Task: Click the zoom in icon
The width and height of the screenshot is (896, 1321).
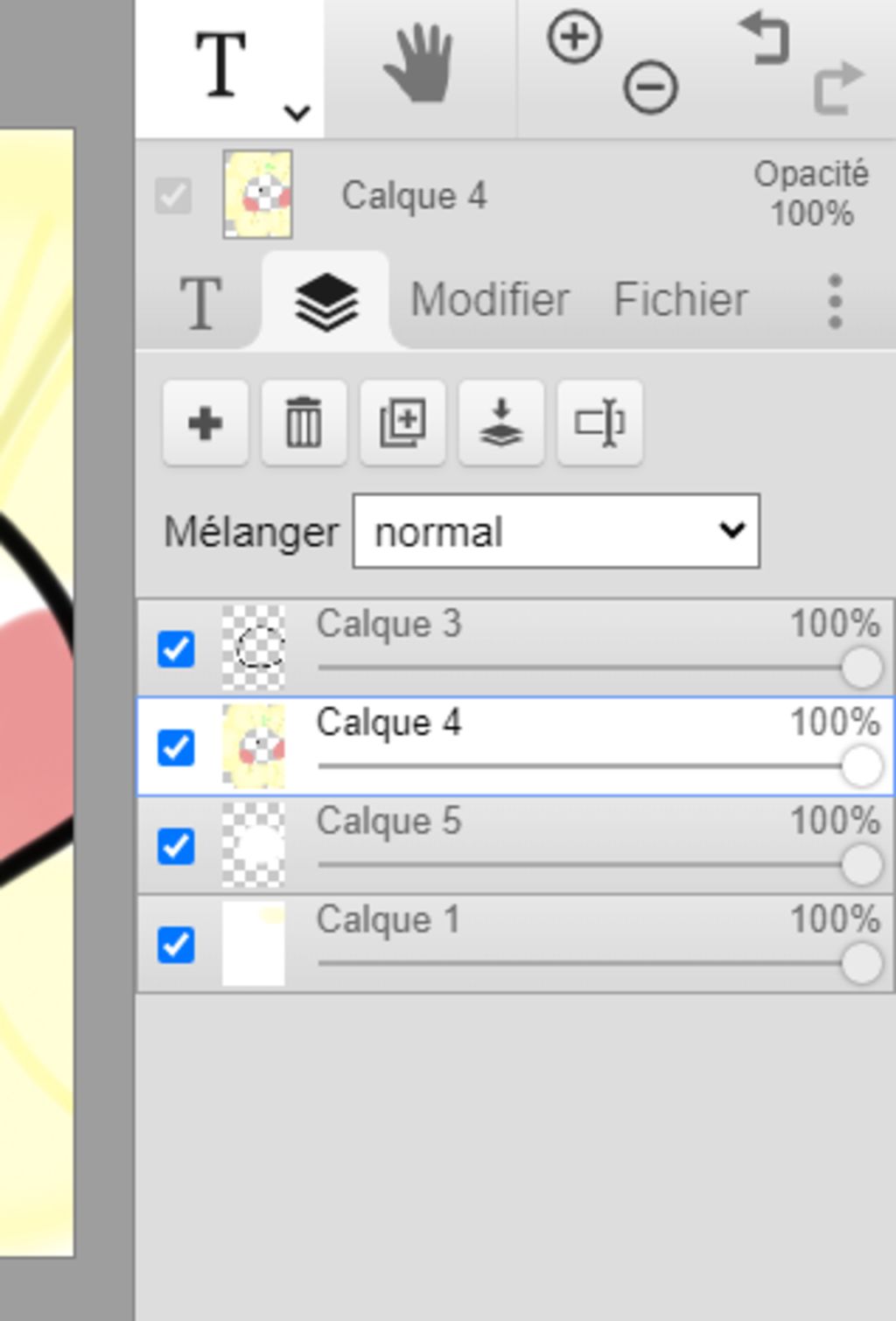Action: tap(574, 38)
